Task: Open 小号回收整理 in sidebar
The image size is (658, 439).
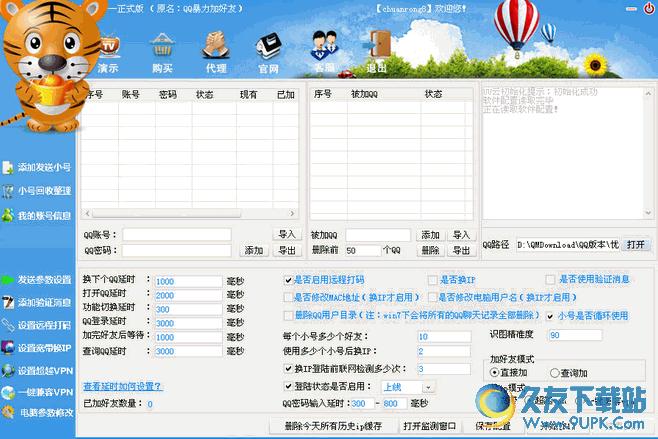Action: pyautogui.click(x=37, y=191)
